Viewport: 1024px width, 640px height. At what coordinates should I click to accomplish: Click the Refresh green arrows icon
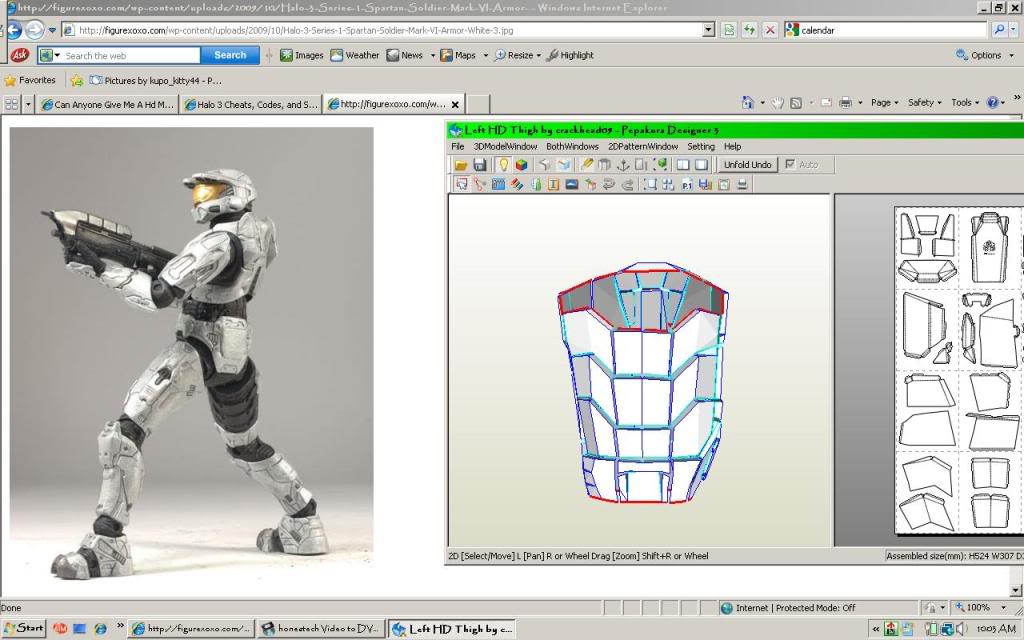(x=749, y=30)
